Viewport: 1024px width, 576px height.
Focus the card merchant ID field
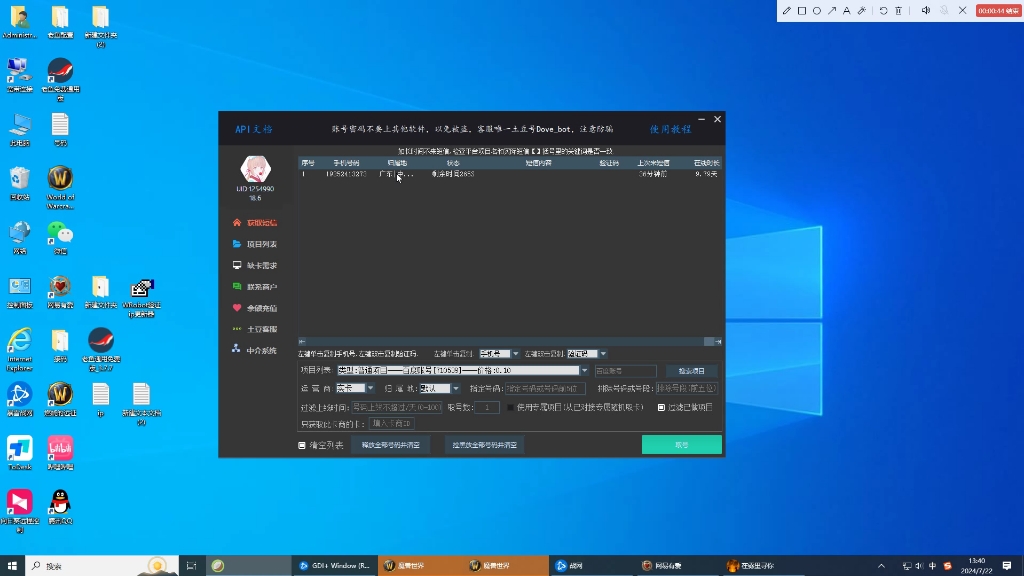(x=391, y=424)
